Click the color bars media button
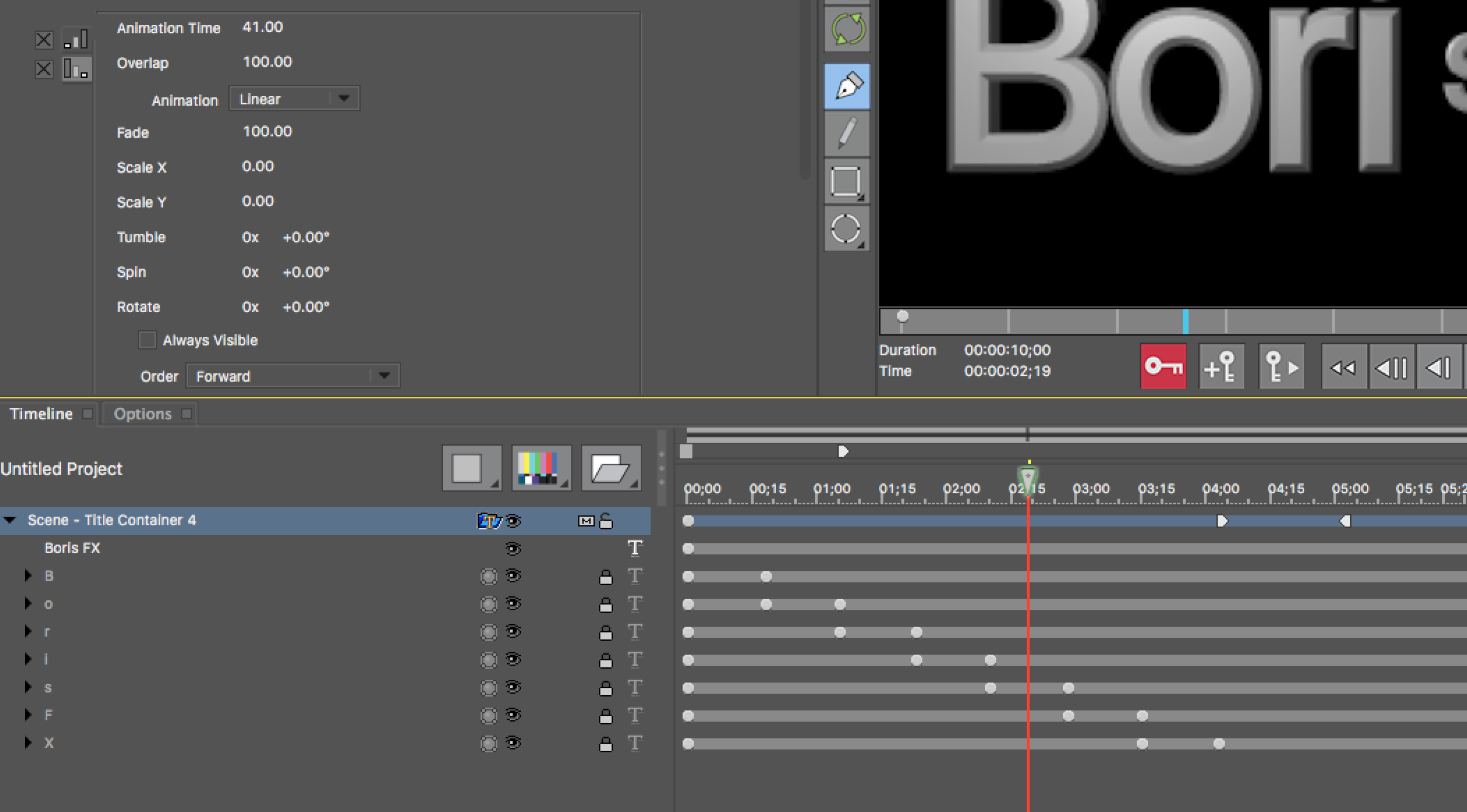 pyautogui.click(x=541, y=468)
